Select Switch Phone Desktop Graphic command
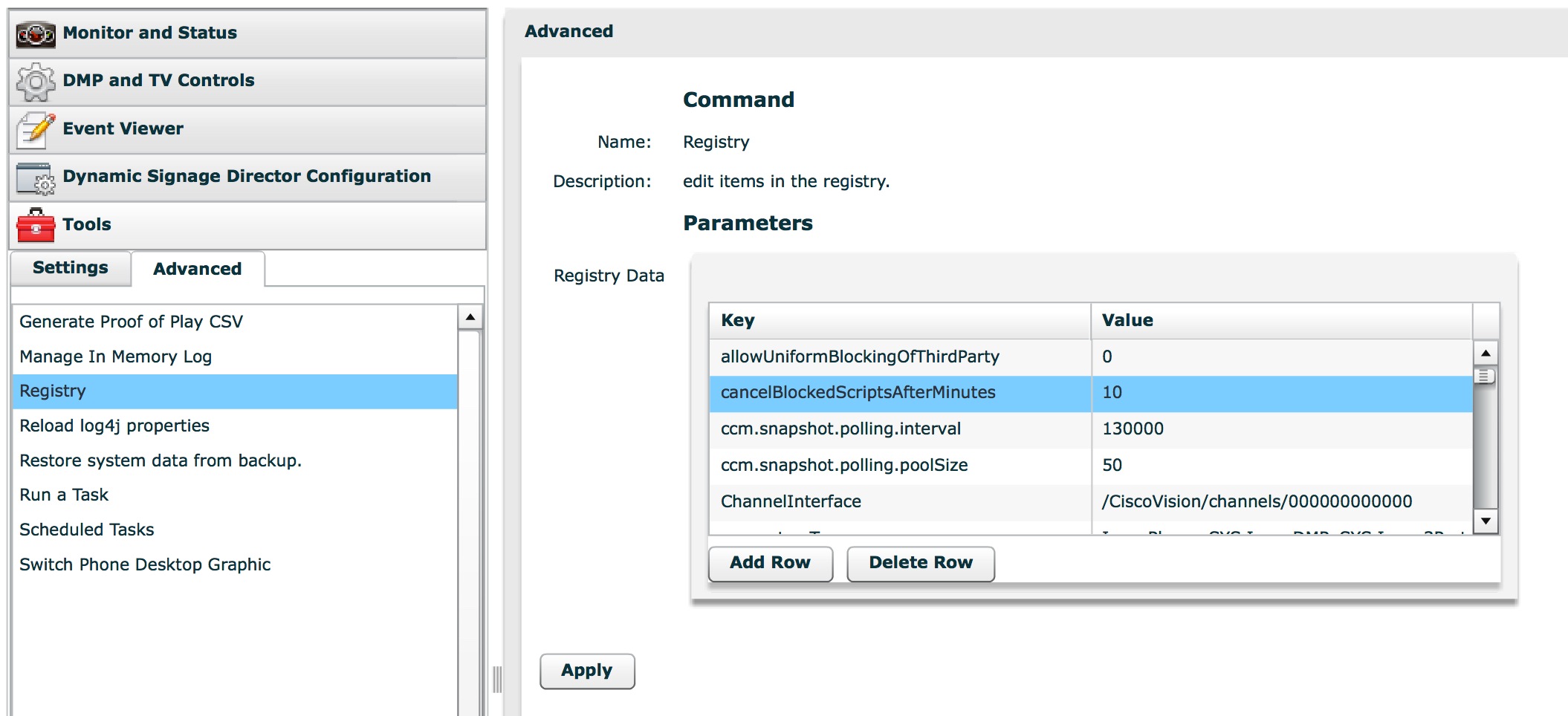1568x716 pixels. pos(235,564)
